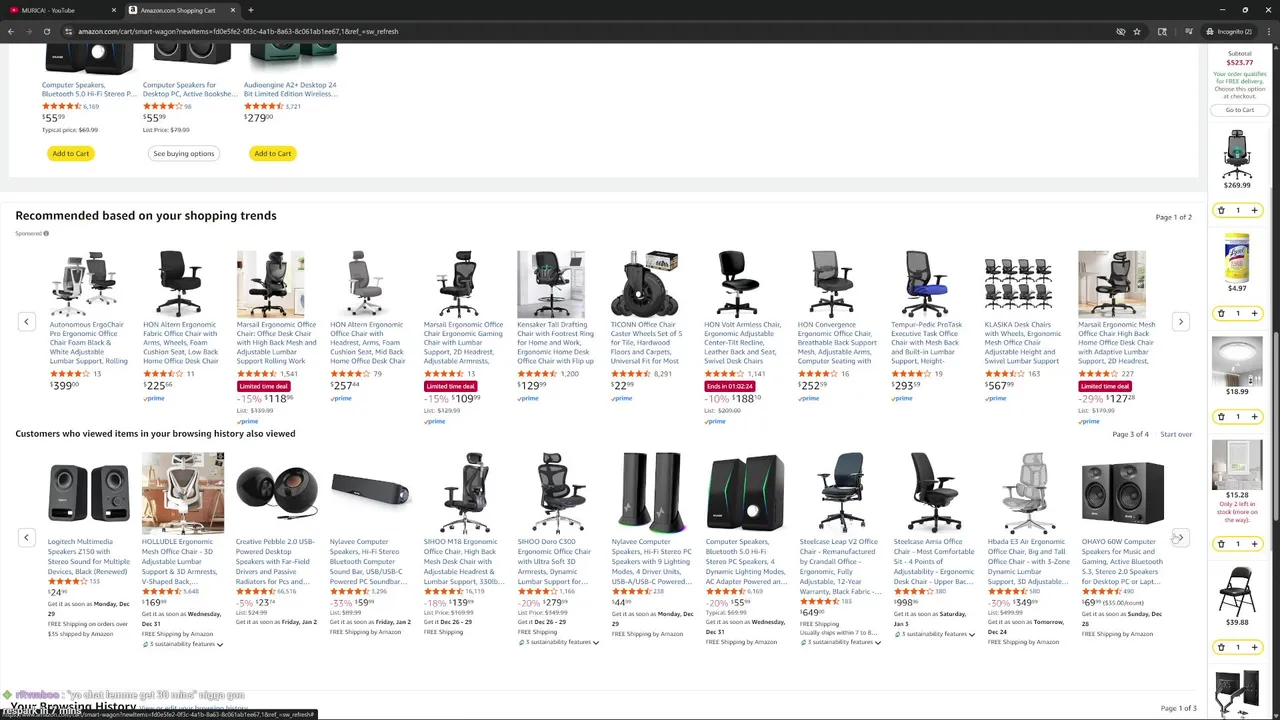Click the Sponsored label under recommendations heading
1280x720 pixels.
[30, 233]
